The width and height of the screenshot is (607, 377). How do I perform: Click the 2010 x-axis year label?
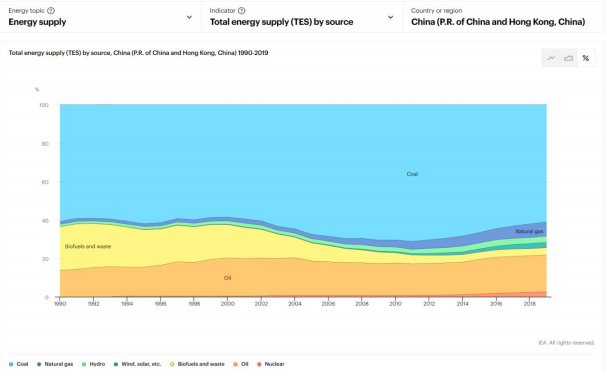tap(395, 304)
